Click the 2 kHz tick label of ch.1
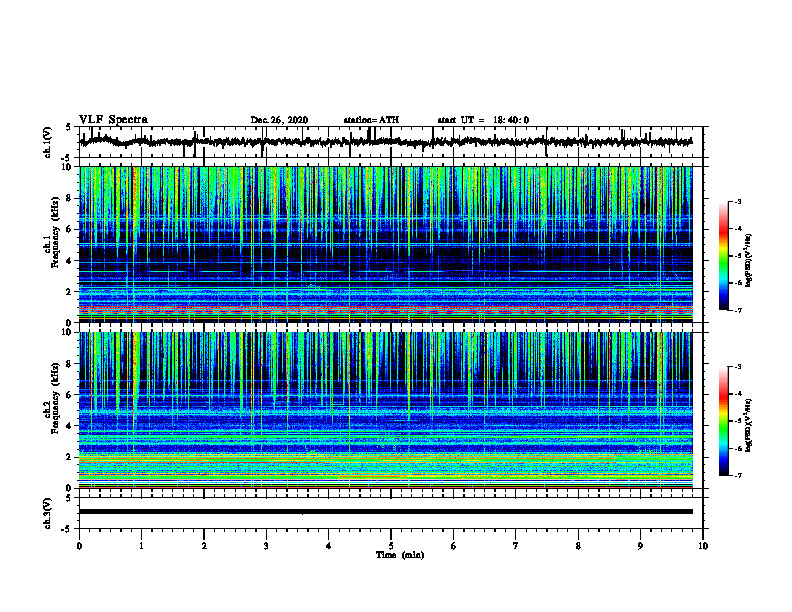This screenshot has height=612, width=792. (x=70, y=291)
